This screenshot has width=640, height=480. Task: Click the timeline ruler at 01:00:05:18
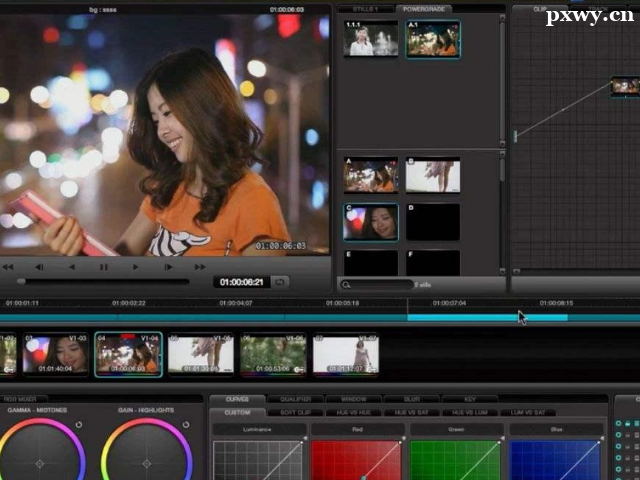[342, 303]
